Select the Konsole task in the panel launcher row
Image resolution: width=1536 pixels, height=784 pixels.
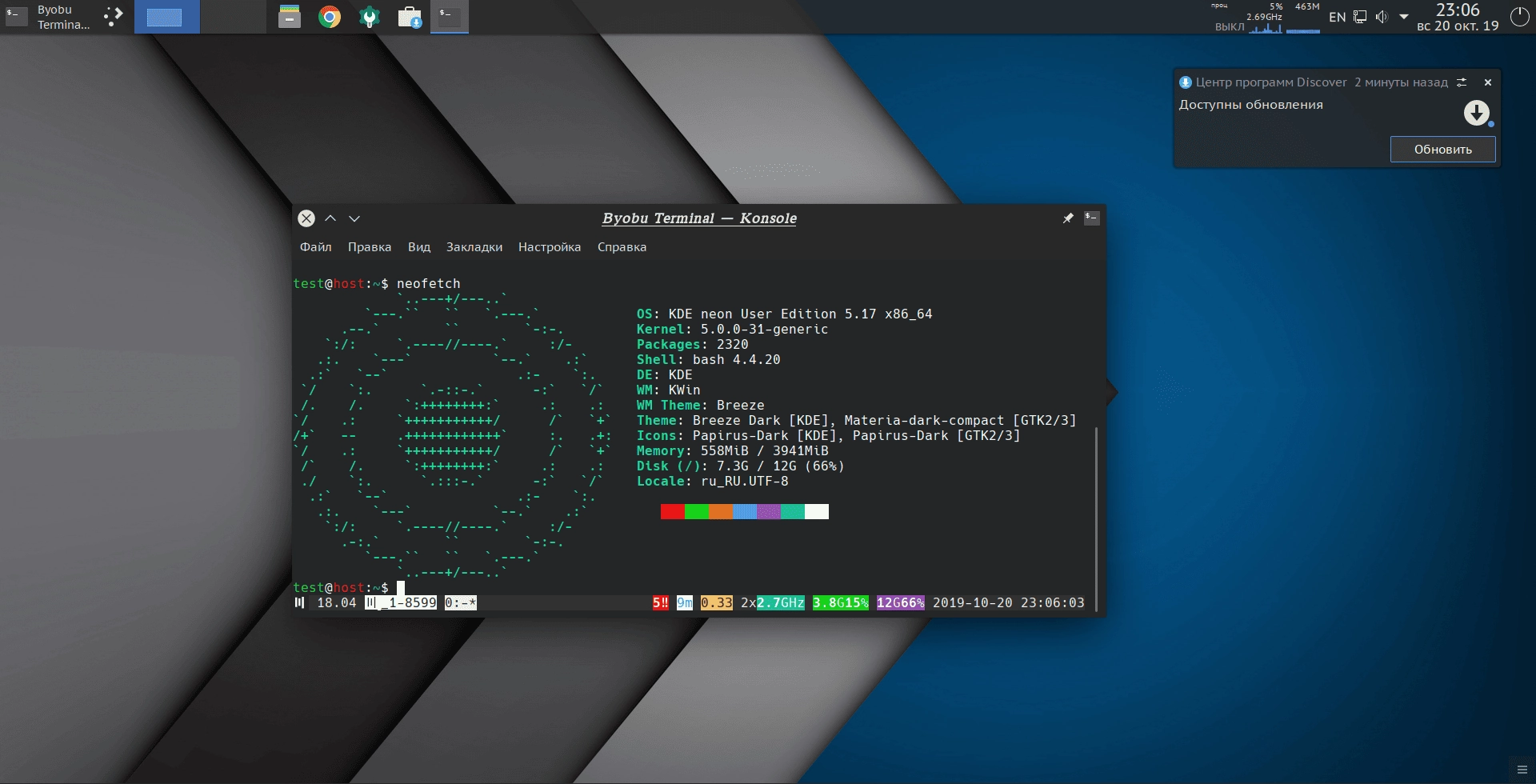click(x=450, y=17)
